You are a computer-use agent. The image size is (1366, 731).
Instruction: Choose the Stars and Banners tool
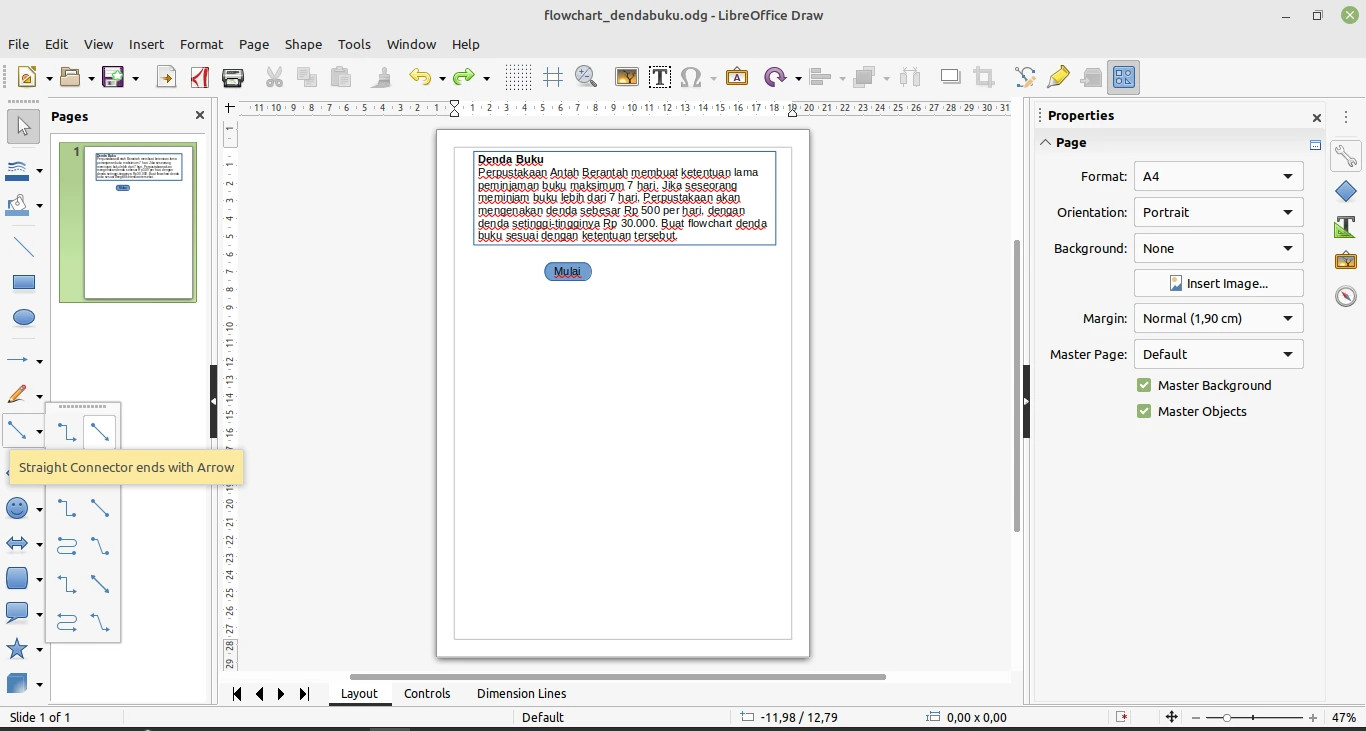click(18, 648)
